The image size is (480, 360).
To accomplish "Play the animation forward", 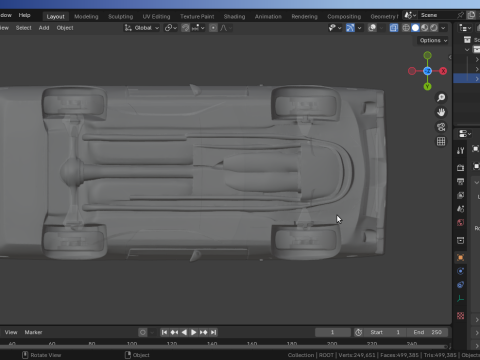I will [194, 332].
